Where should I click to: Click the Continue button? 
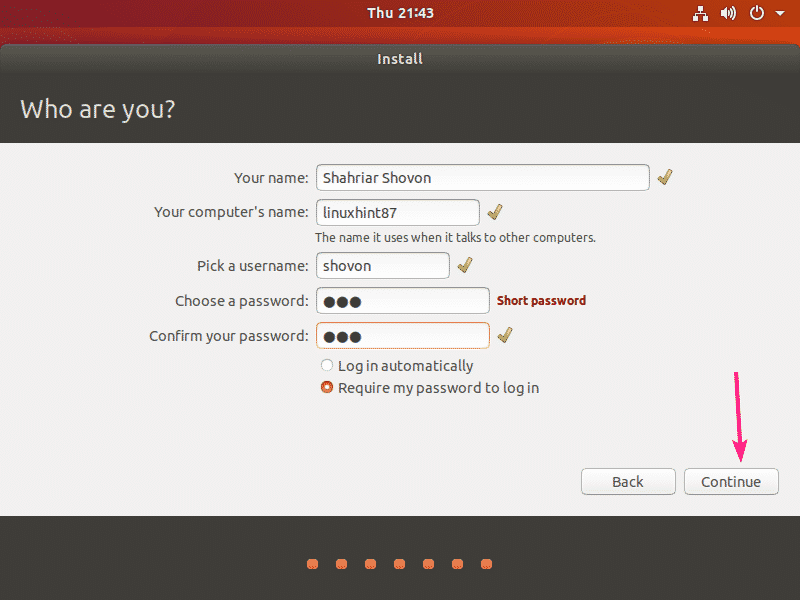731,482
